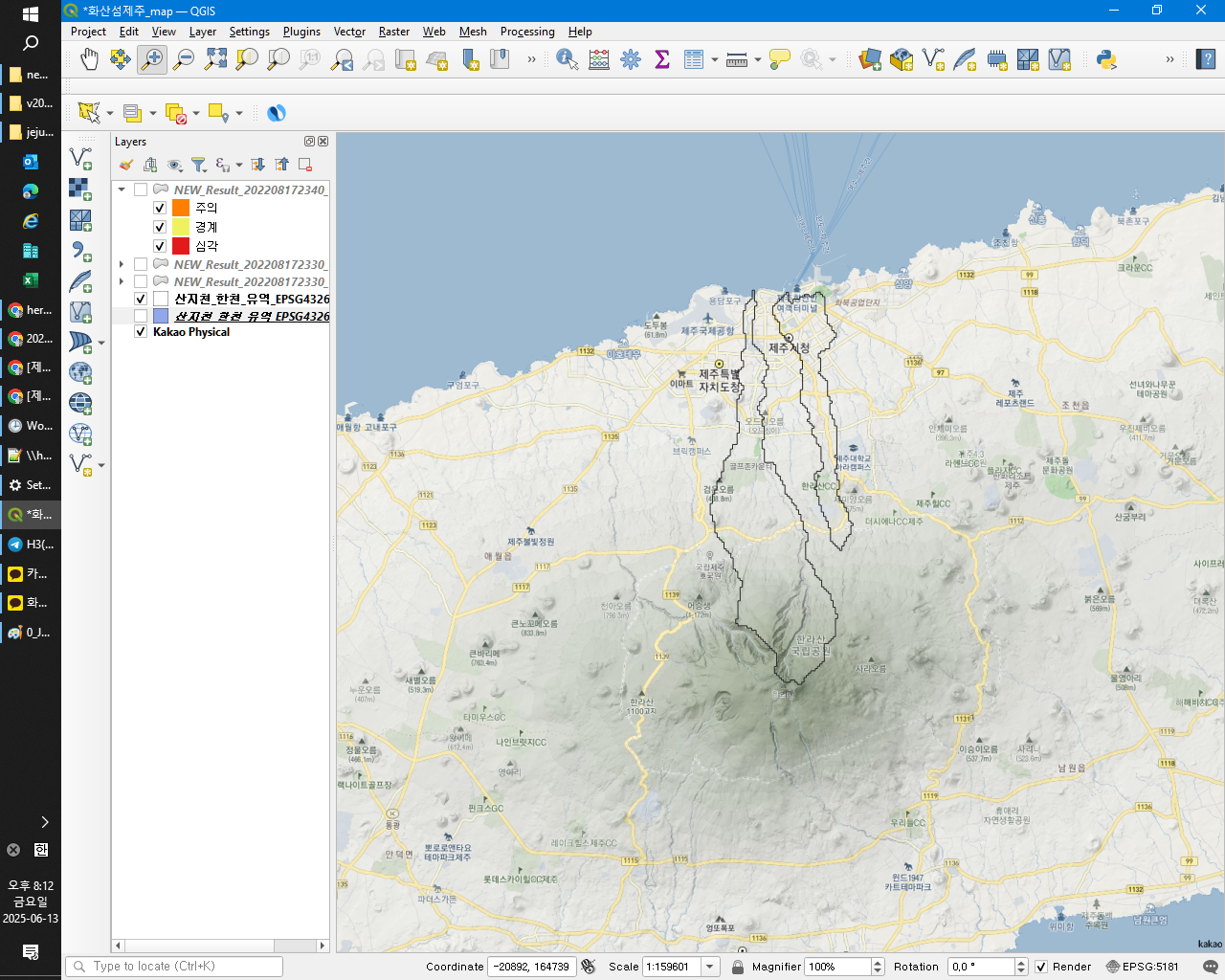Collapse the NEW_Result_202208172340 layer group

(x=122, y=189)
